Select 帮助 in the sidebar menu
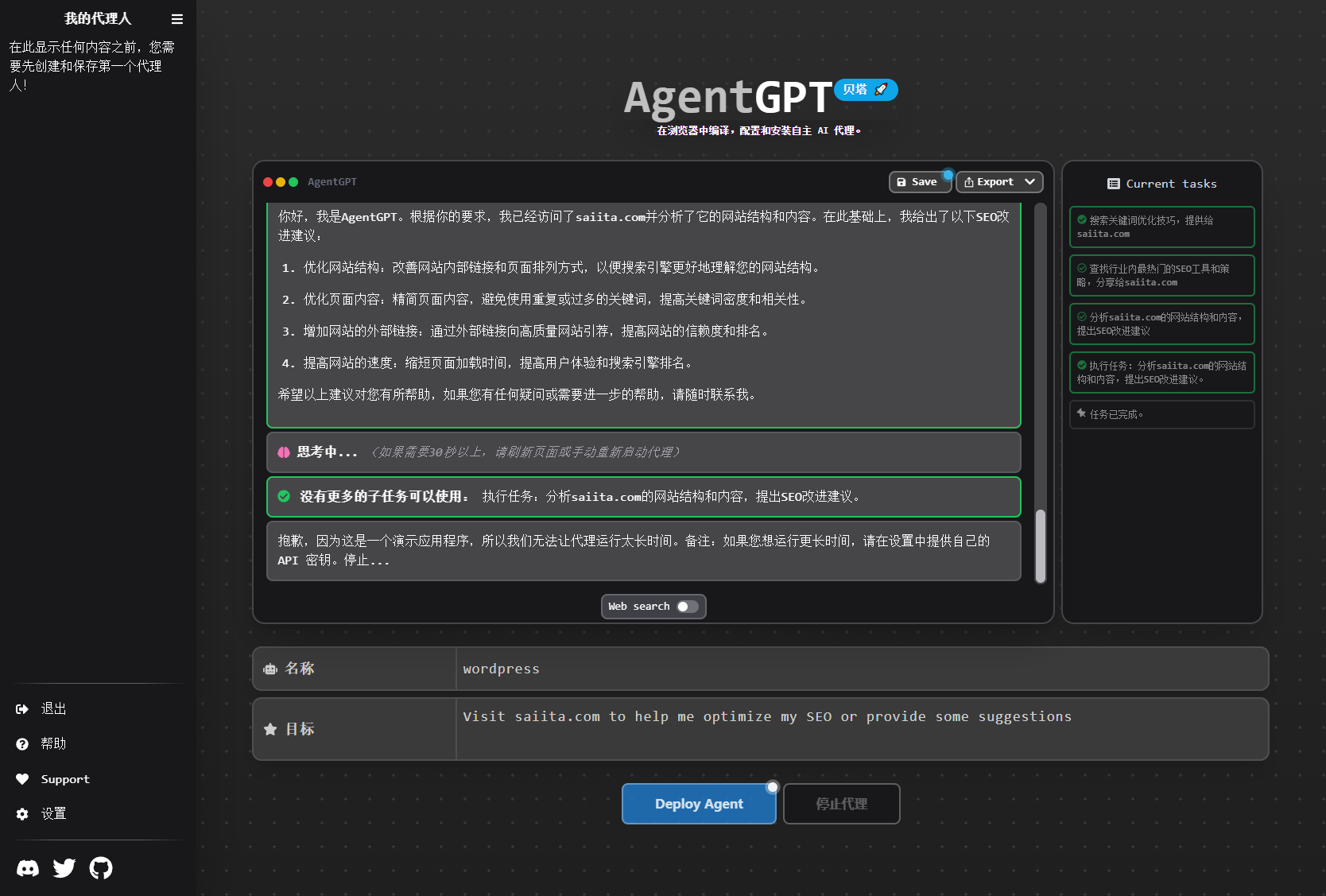Image resolution: width=1326 pixels, height=896 pixels. 53,744
